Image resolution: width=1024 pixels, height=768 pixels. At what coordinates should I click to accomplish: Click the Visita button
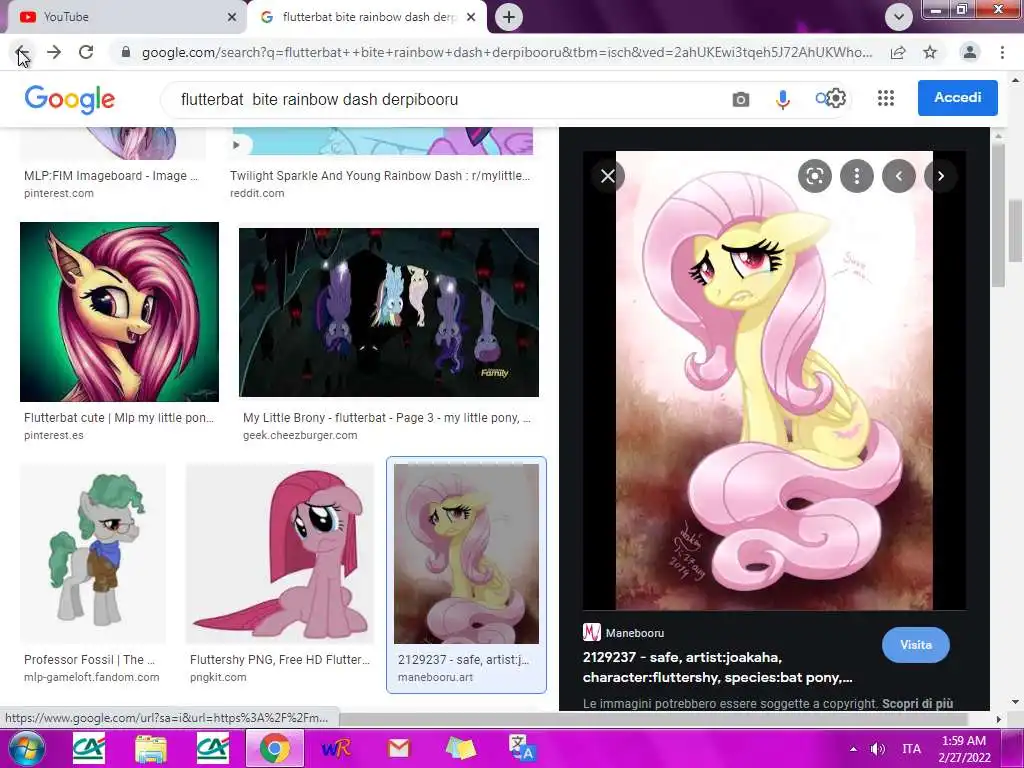pos(916,645)
